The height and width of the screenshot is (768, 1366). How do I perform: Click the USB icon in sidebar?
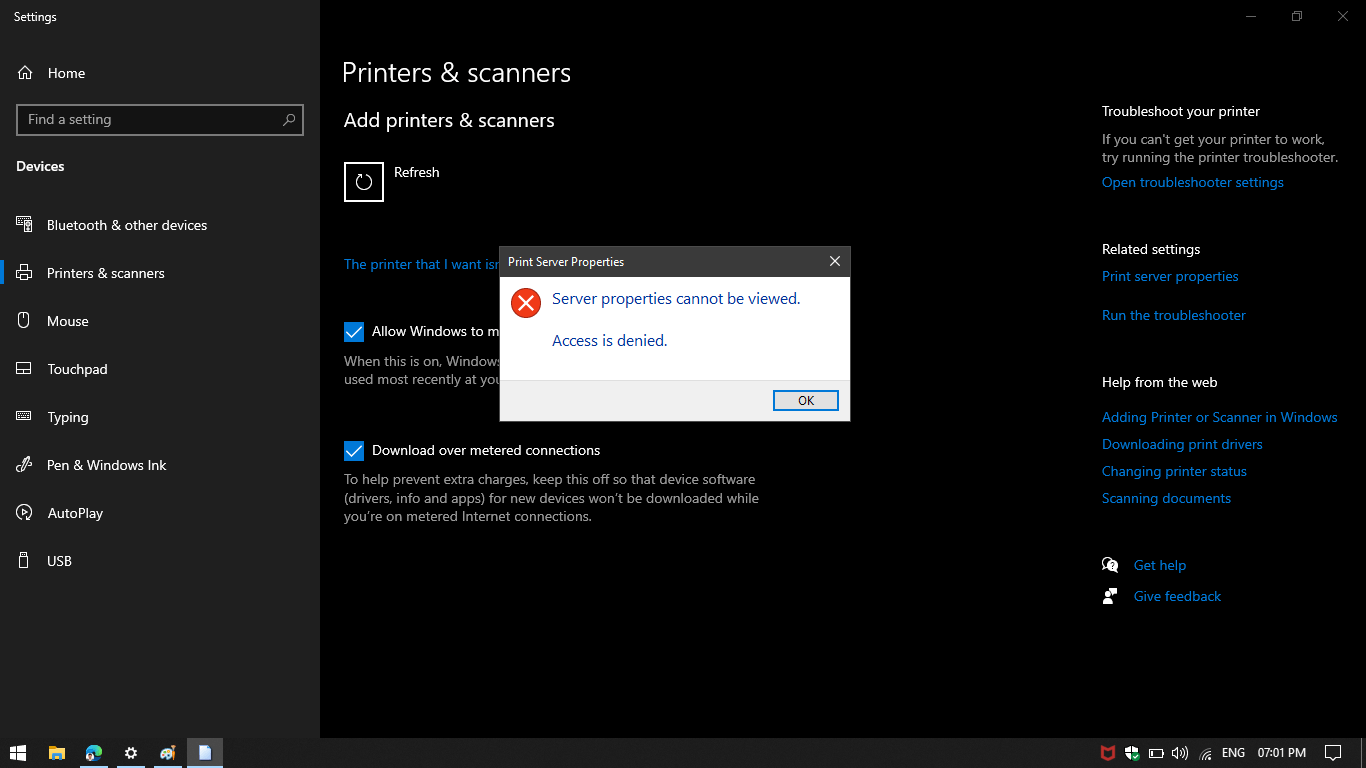tap(24, 561)
